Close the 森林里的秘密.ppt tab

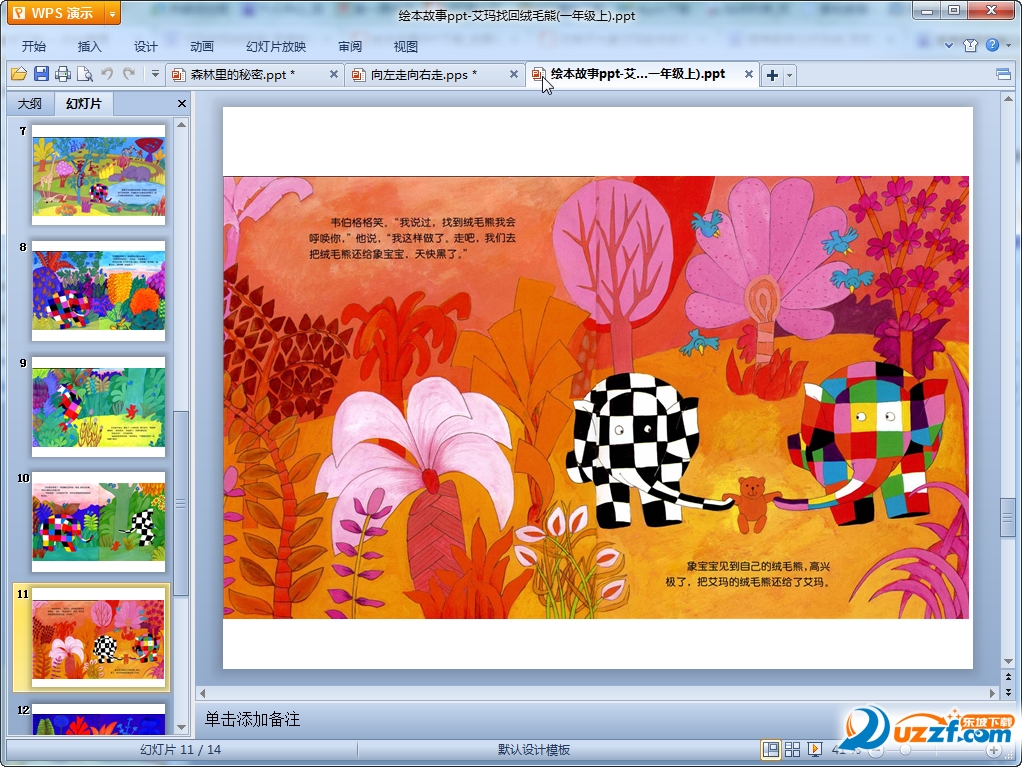pos(334,74)
